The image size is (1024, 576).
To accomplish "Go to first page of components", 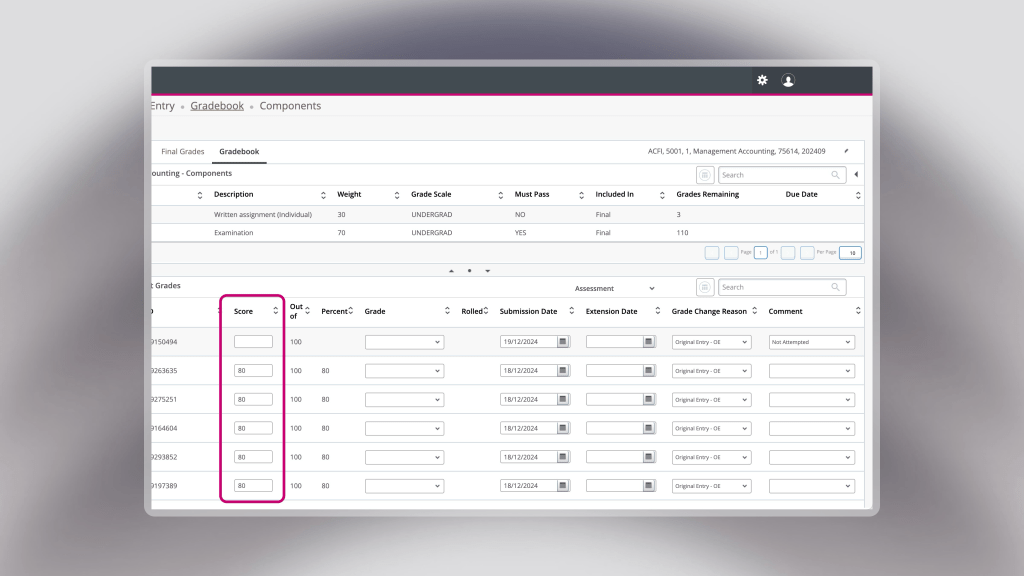I will coord(712,253).
